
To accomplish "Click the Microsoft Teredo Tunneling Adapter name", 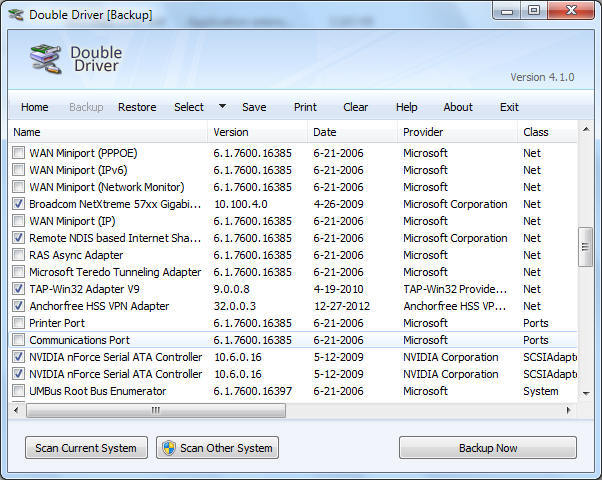I will point(115,272).
